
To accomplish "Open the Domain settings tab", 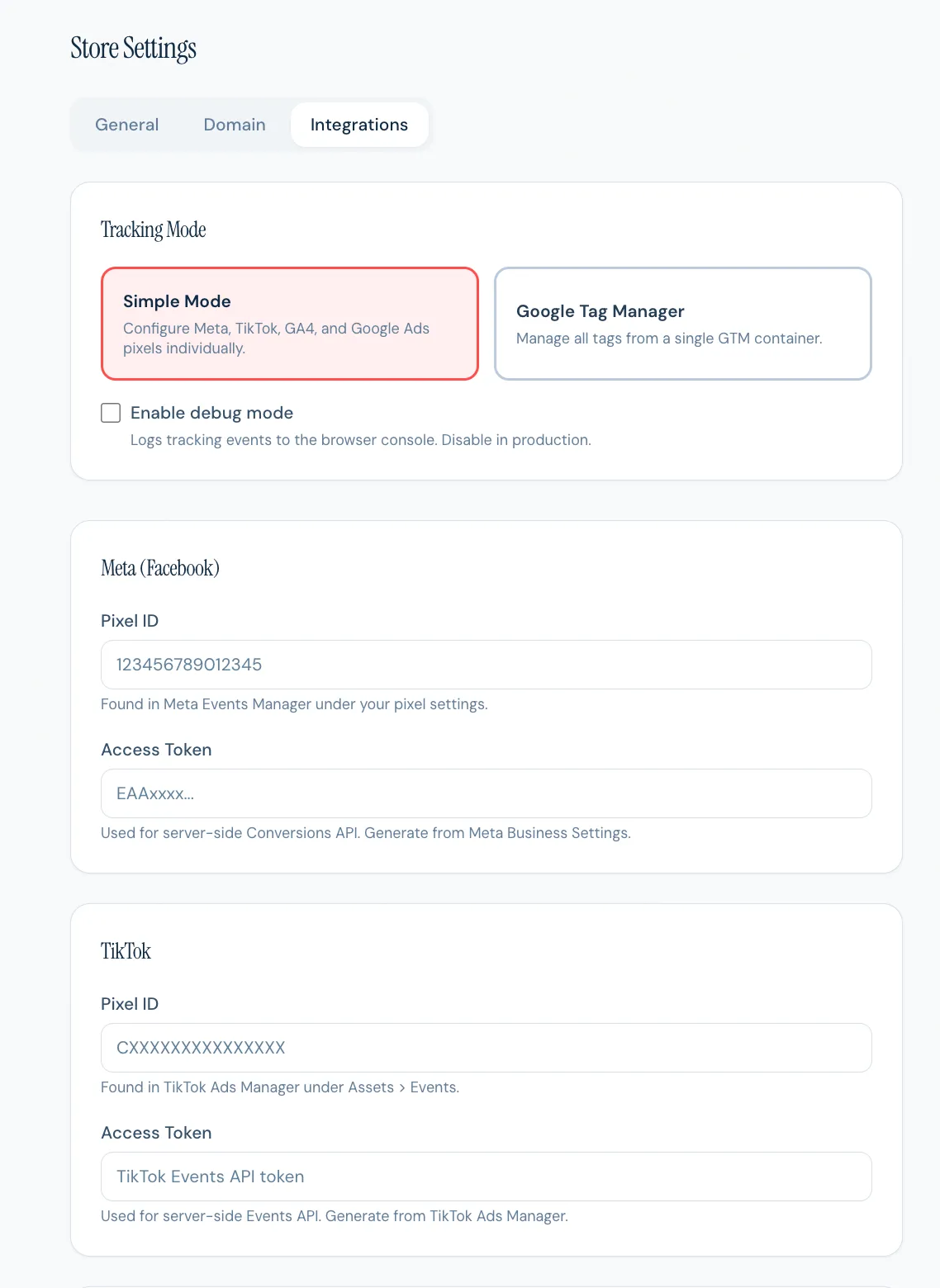I will click(235, 125).
